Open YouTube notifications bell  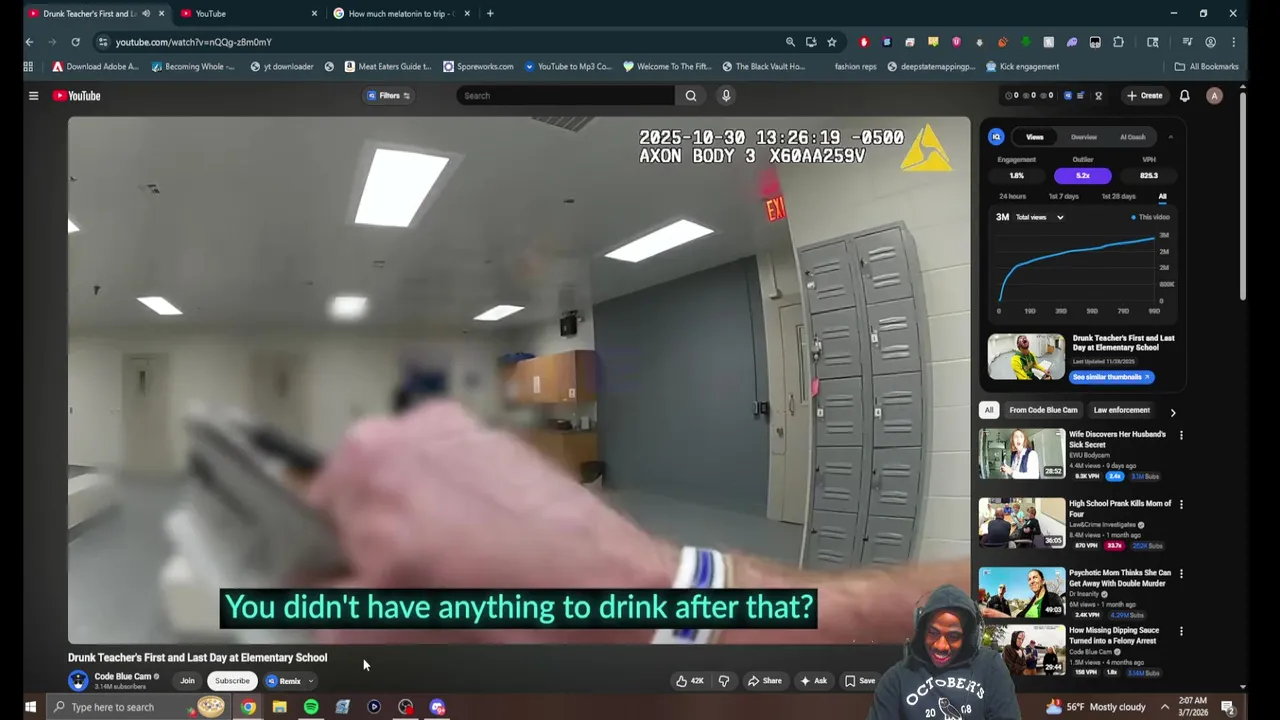coord(1184,96)
